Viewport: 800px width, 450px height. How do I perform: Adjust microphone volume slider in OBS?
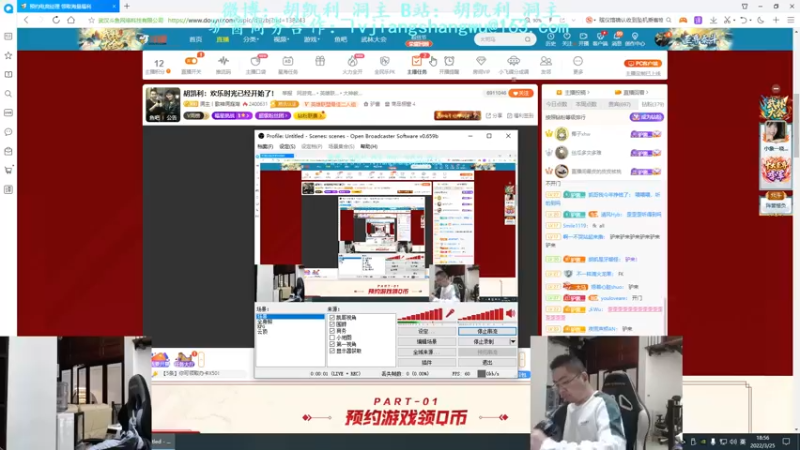tap(420, 314)
